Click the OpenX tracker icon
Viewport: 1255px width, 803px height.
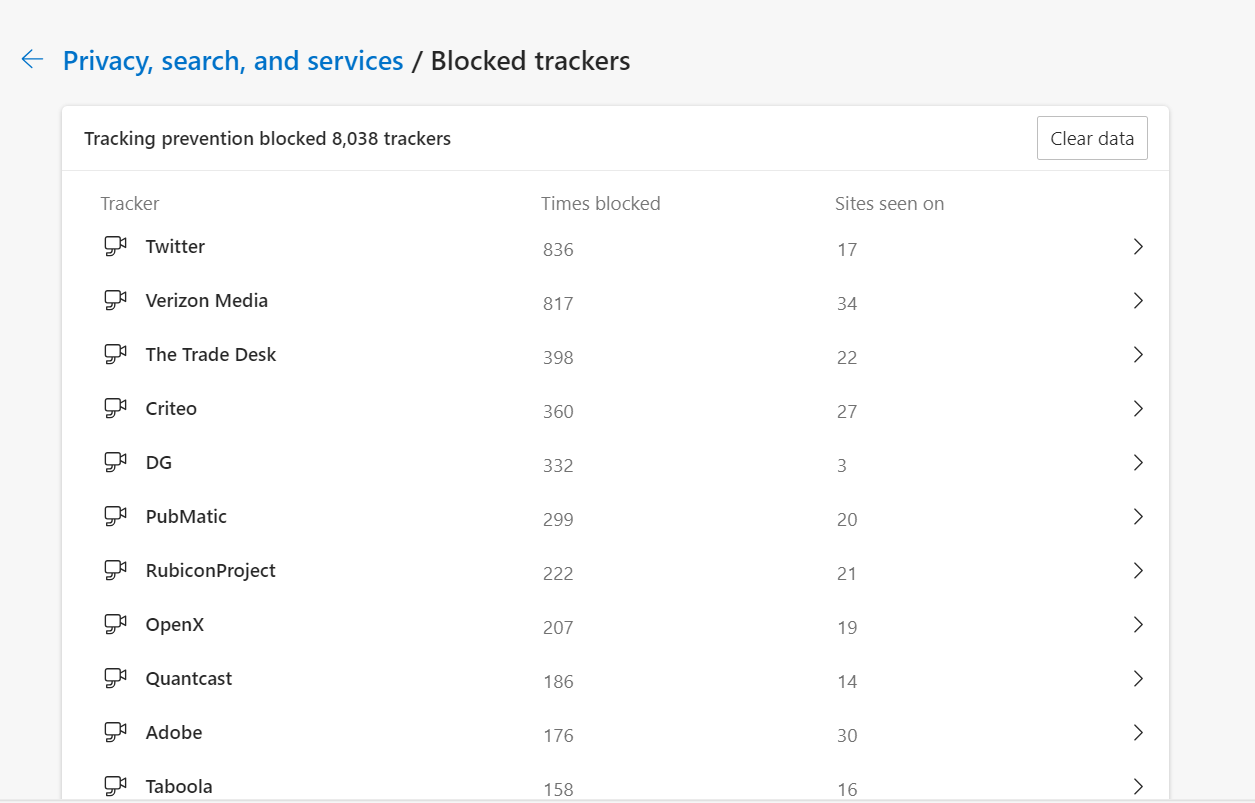coord(116,625)
